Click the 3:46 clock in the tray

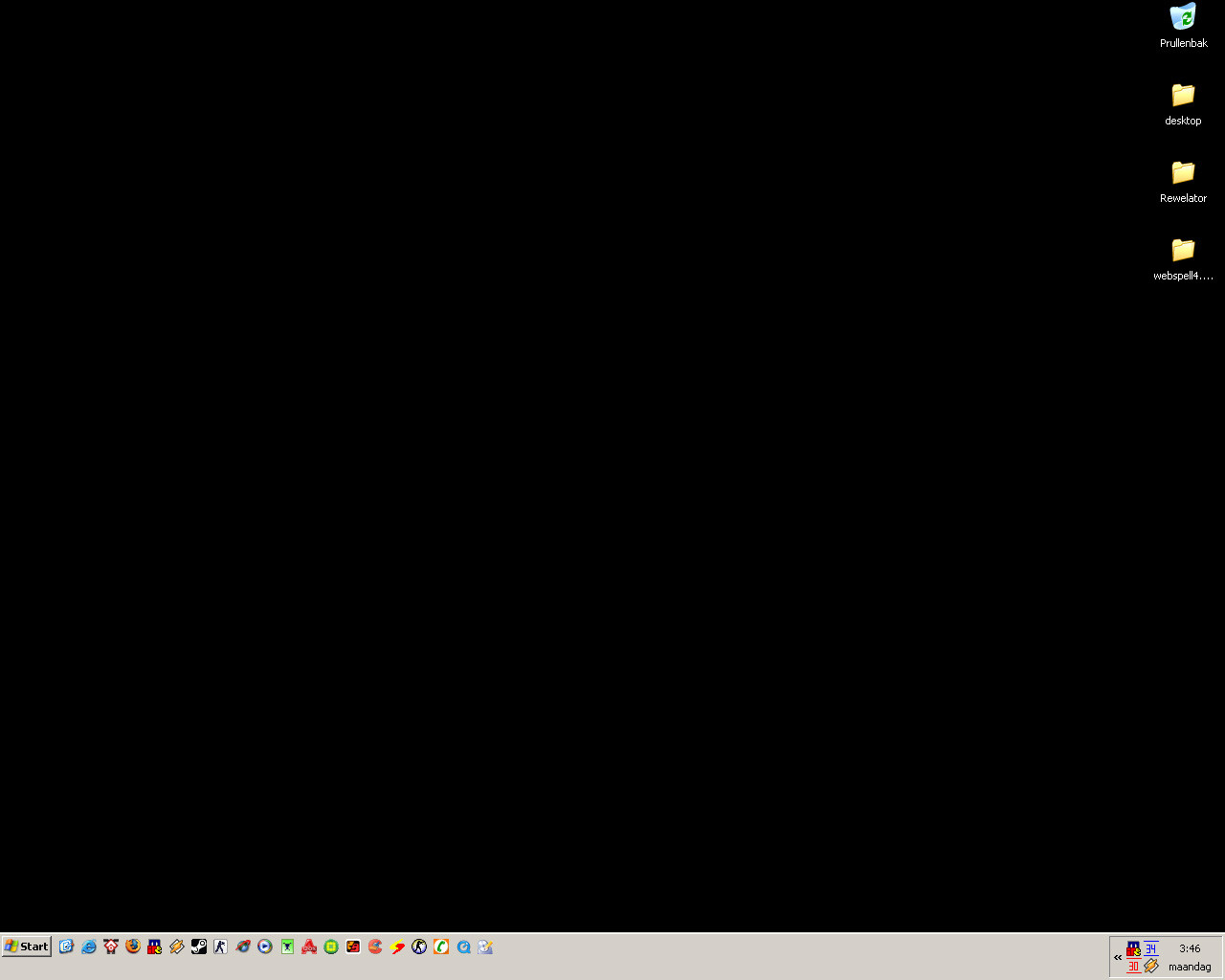coord(1190,948)
